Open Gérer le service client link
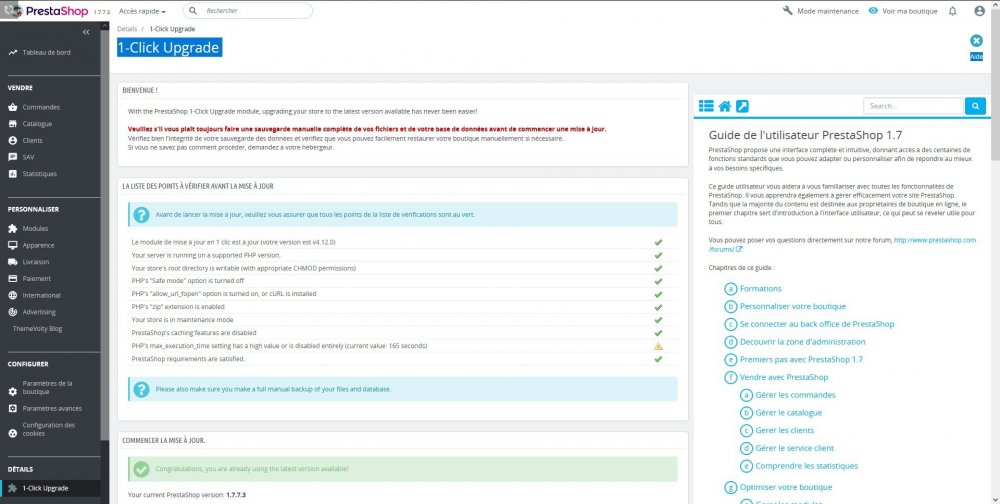Image resolution: width=1000 pixels, height=504 pixels. pyautogui.click(x=795, y=448)
